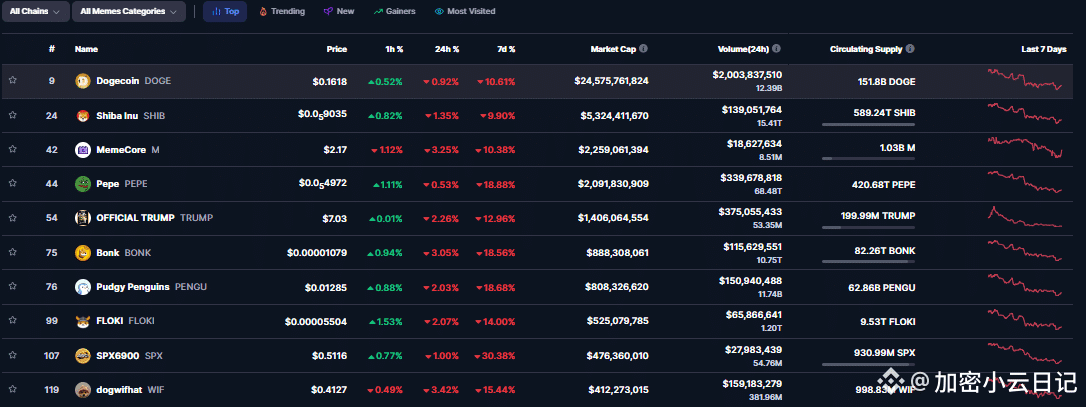1086x407 pixels.
Task: Click the Bonk coin logo icon
Action: click(83, 253)
